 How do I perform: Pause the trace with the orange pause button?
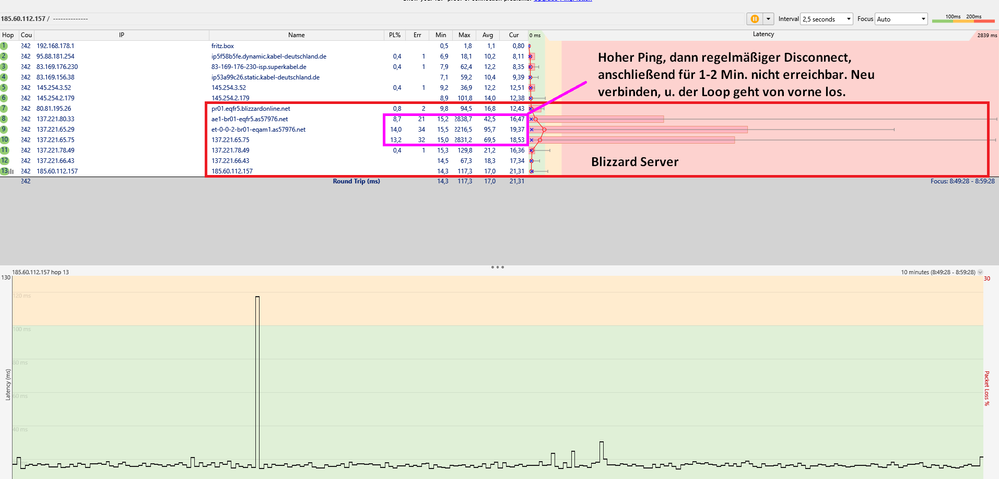[755, 19]
